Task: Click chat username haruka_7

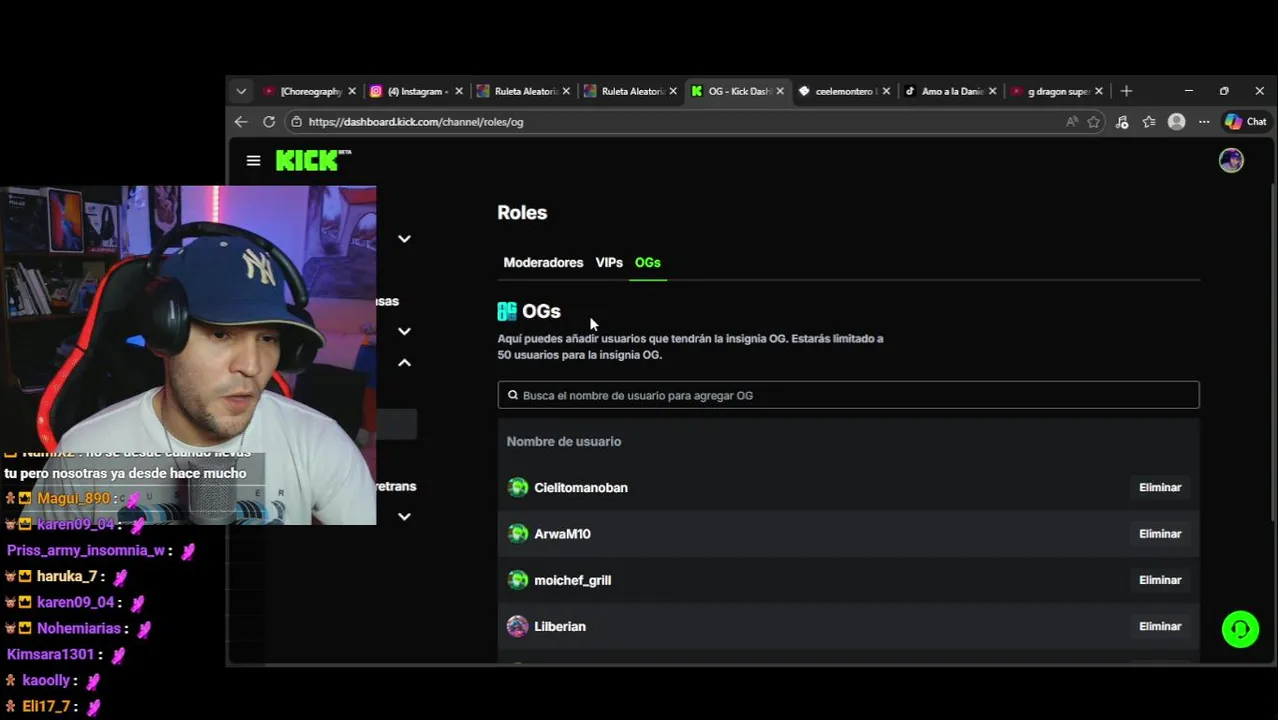Action: point(67,577)
